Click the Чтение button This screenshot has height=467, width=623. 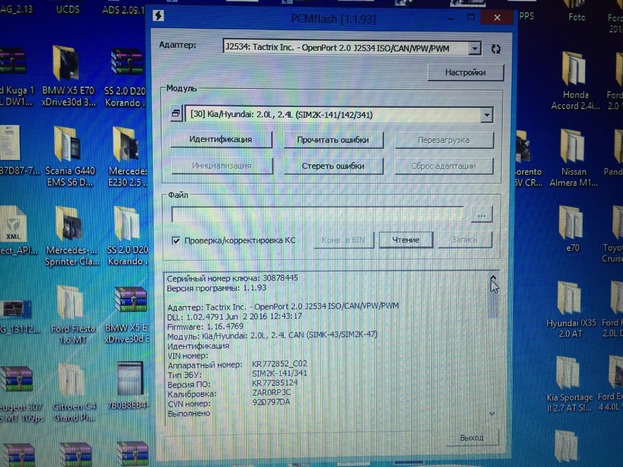(x=404, y=240)
